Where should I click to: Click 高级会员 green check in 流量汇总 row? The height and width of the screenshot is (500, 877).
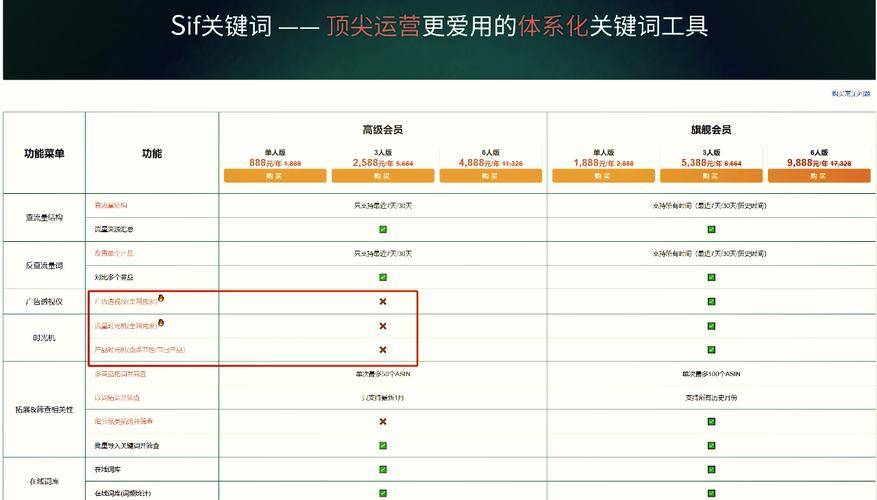(x=383, y=229)
